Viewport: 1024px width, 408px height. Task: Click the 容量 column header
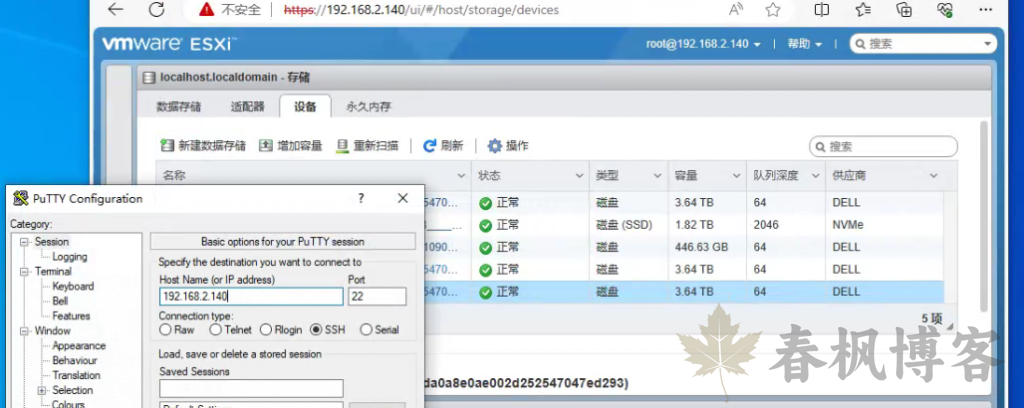pyautogui.click(x=707, y=176)
